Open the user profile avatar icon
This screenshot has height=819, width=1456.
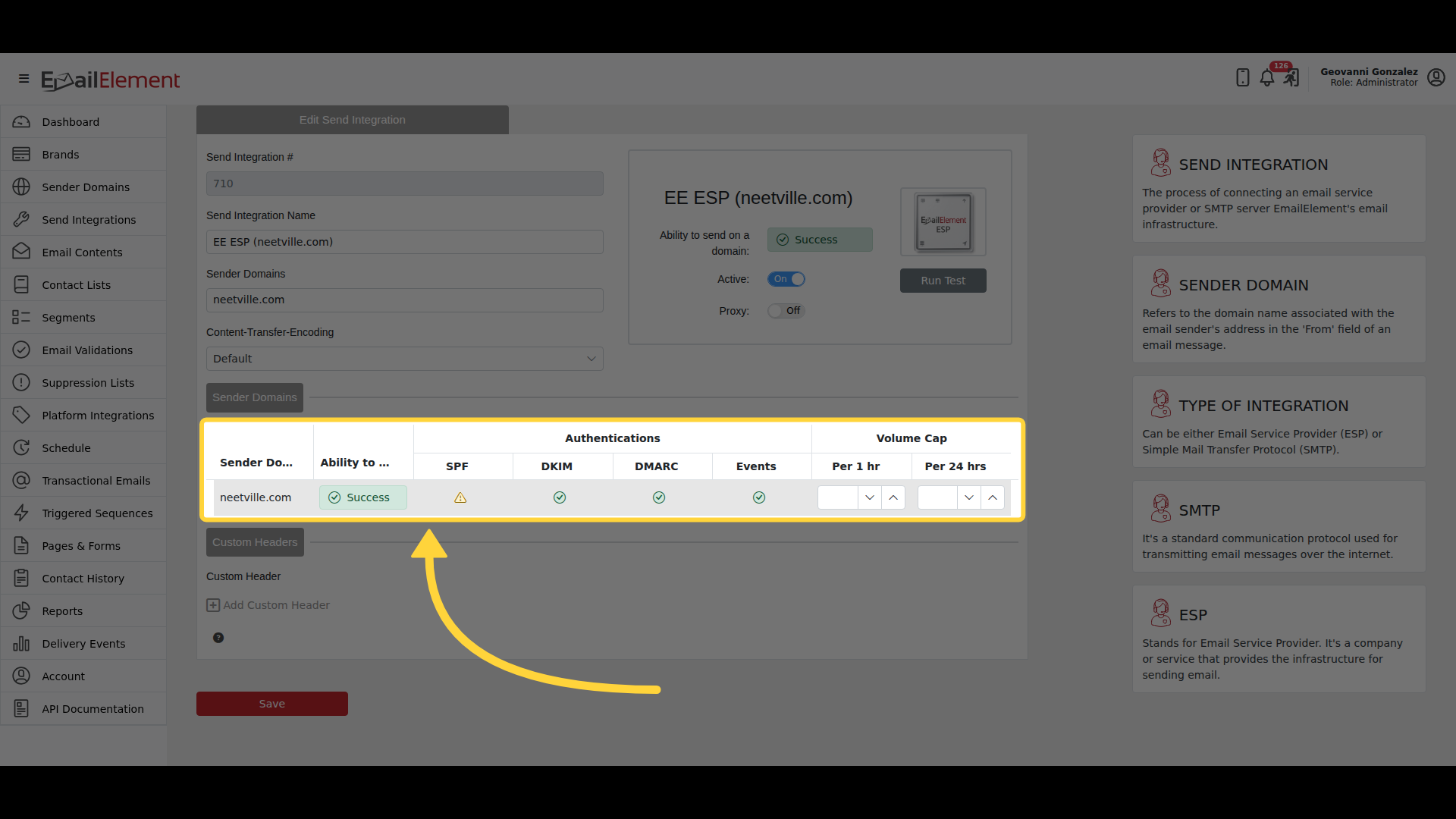point(1436,77)
